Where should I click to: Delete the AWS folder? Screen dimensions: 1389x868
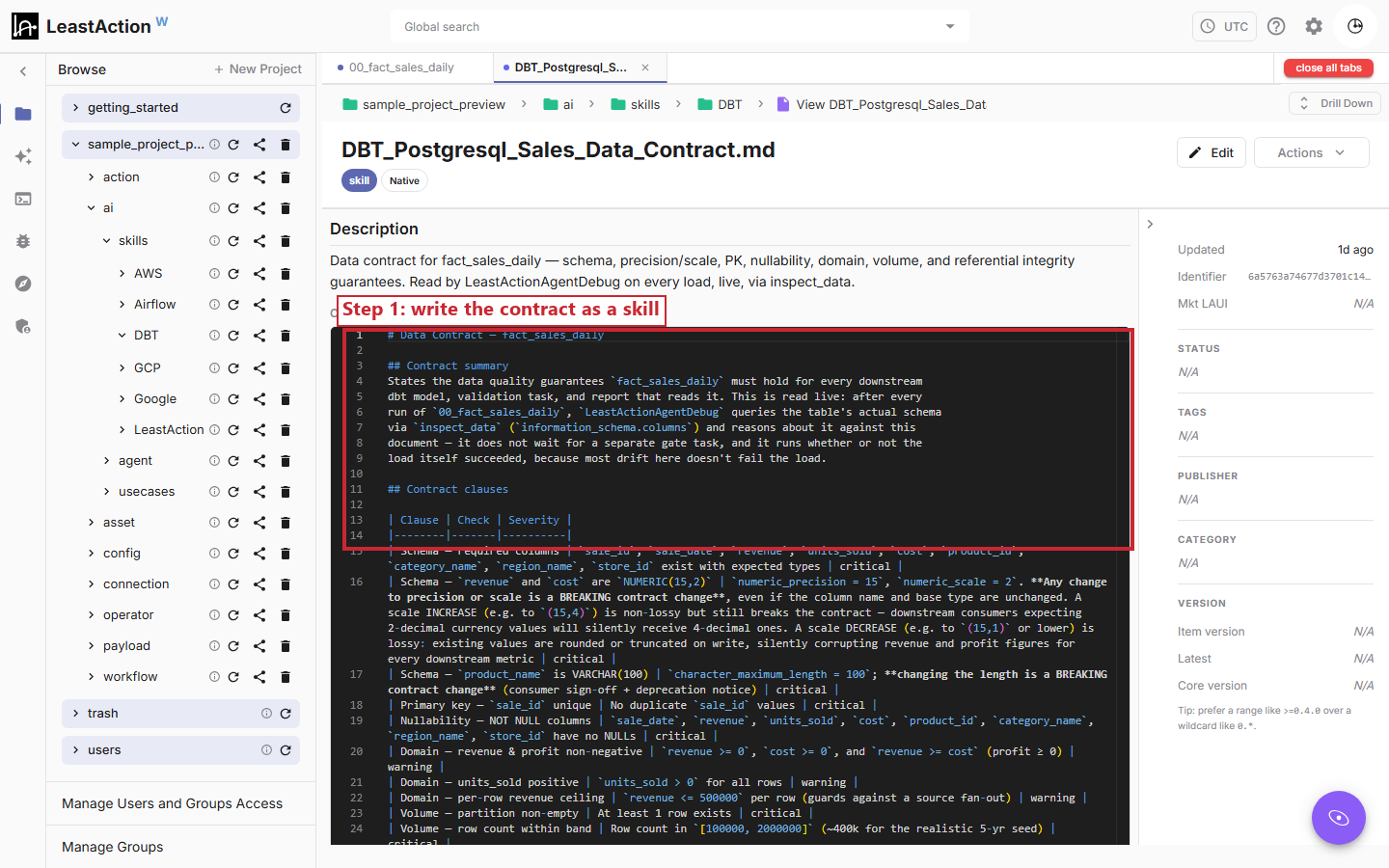pos(286,274)
